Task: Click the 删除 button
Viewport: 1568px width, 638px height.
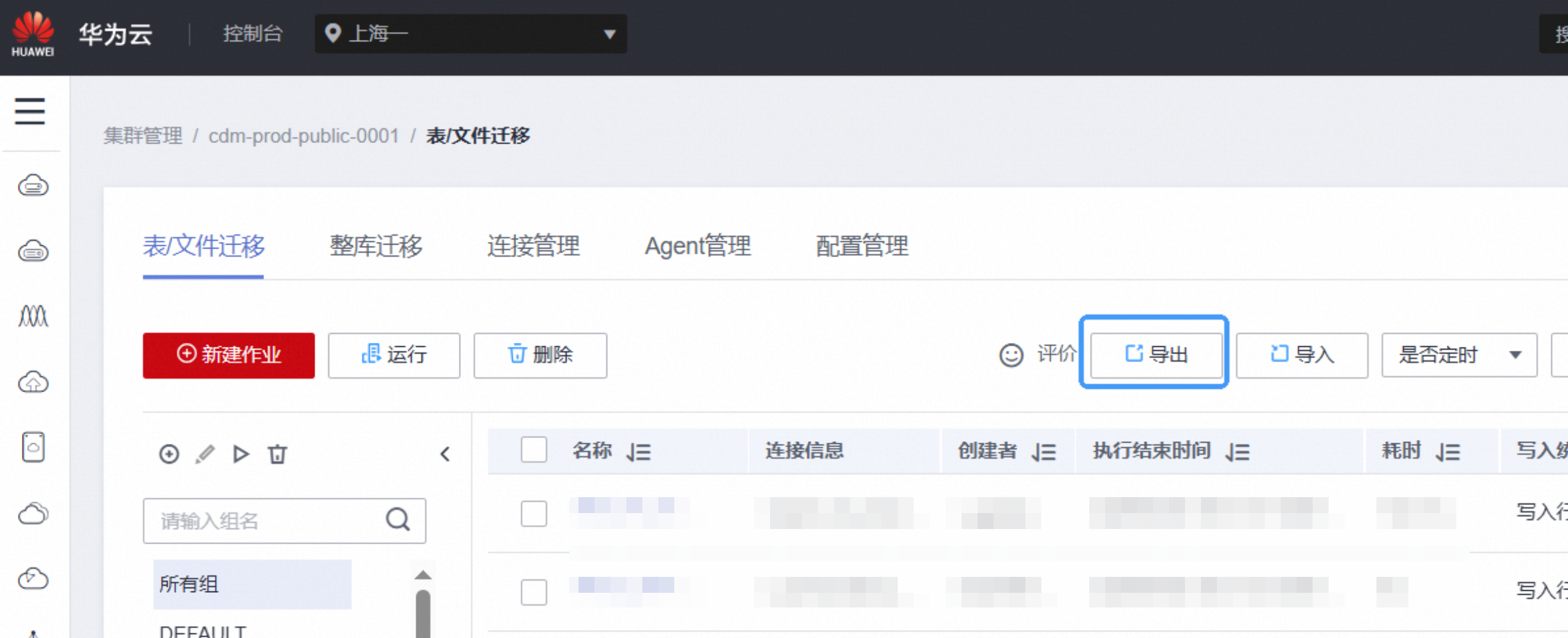Action: click(540, 355)
